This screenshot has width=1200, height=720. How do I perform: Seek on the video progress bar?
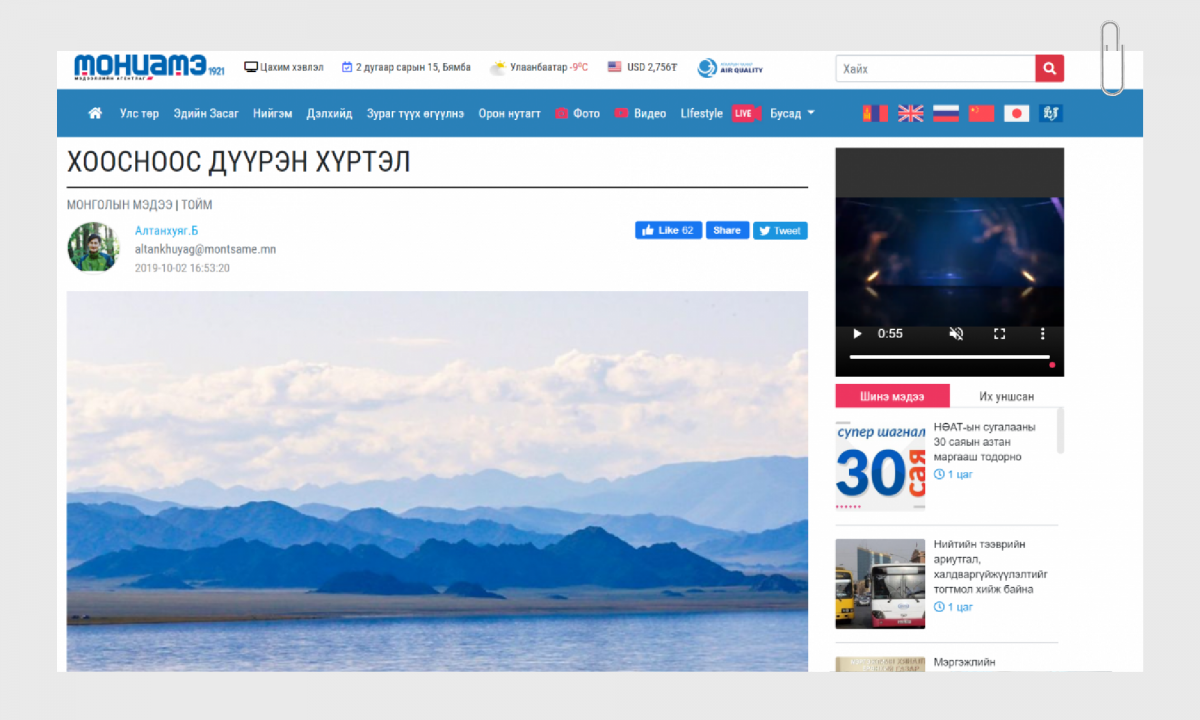(x=949, y=357)
